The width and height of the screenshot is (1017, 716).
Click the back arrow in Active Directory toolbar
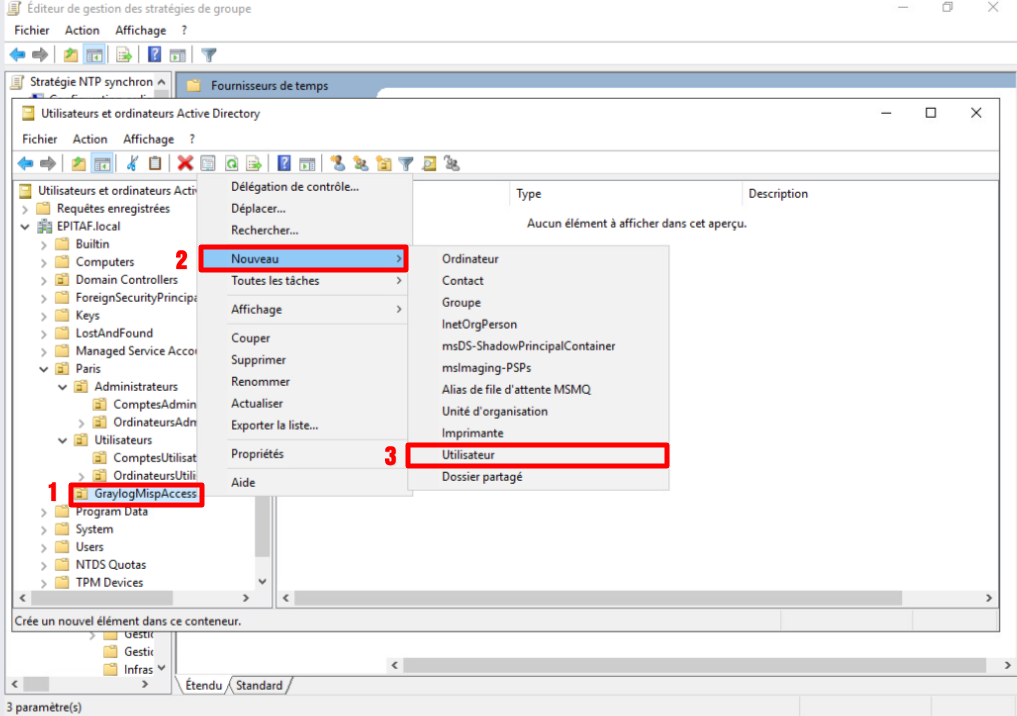click(x=26, y=164)
